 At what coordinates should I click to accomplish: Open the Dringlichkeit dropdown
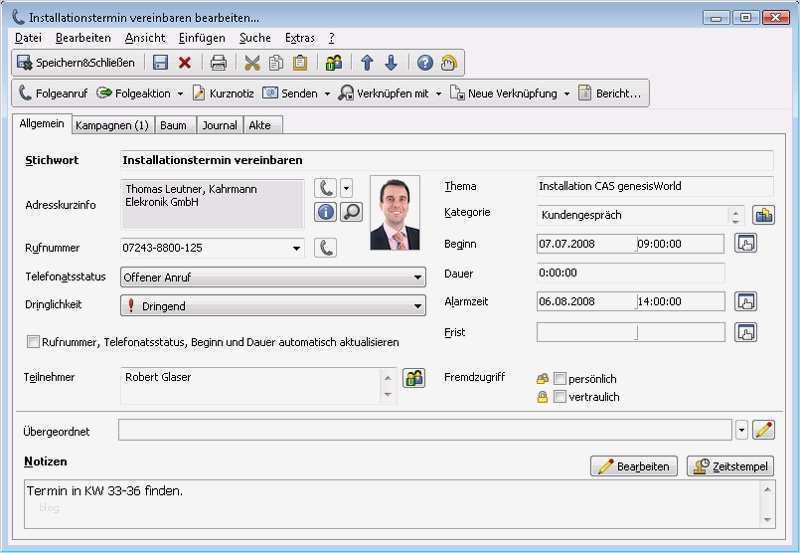[418, 307]
